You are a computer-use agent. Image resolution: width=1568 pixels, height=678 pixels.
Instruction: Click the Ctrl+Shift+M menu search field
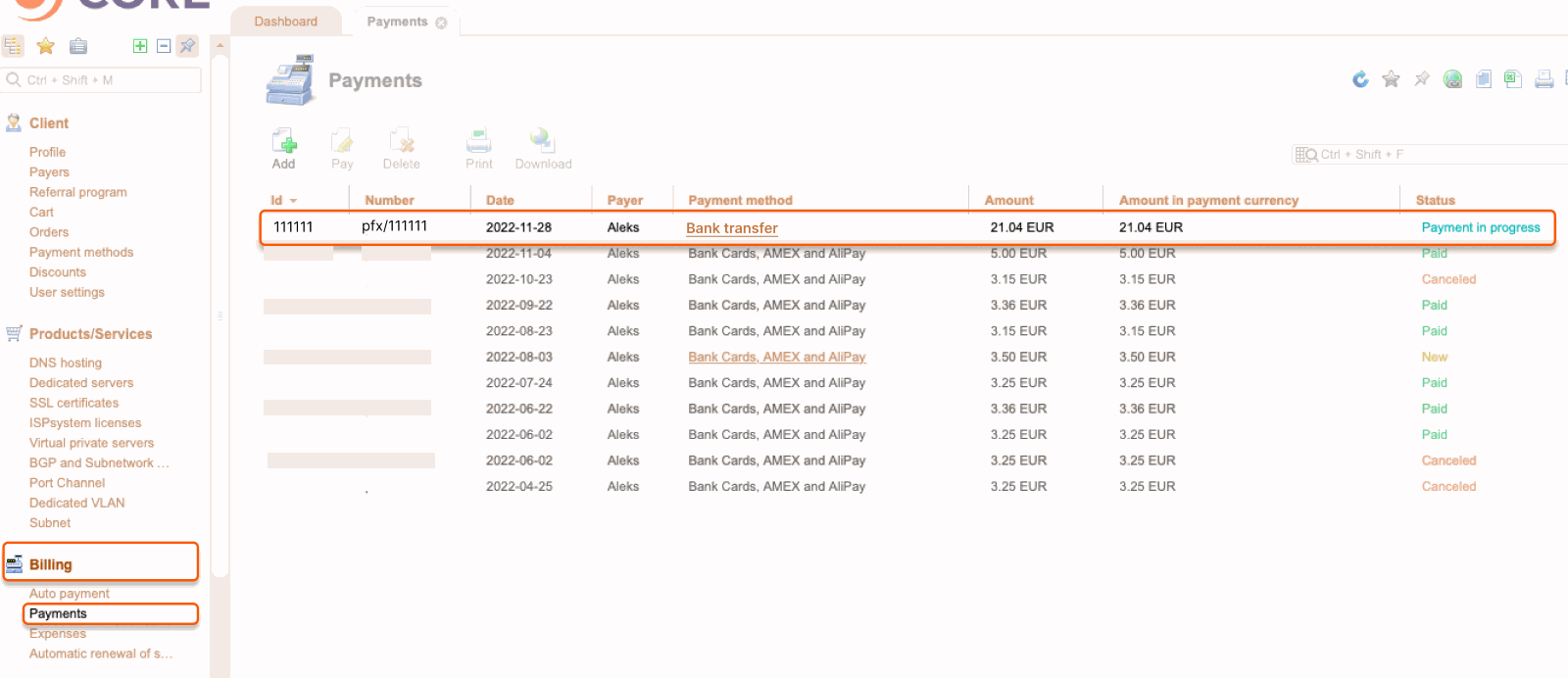(x=103, y=80)
